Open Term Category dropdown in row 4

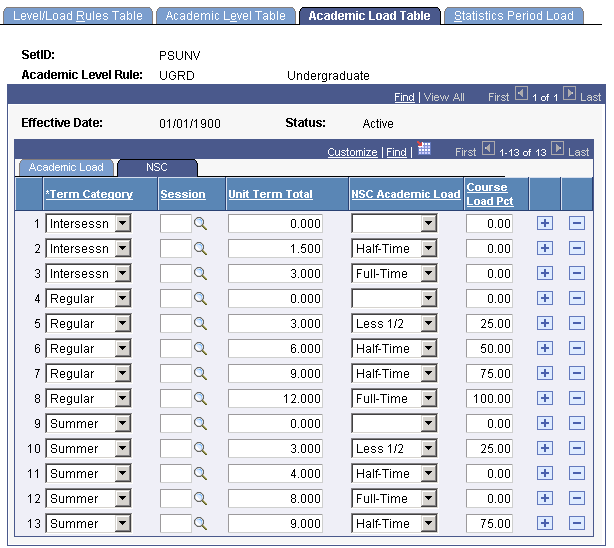(123, 298)
